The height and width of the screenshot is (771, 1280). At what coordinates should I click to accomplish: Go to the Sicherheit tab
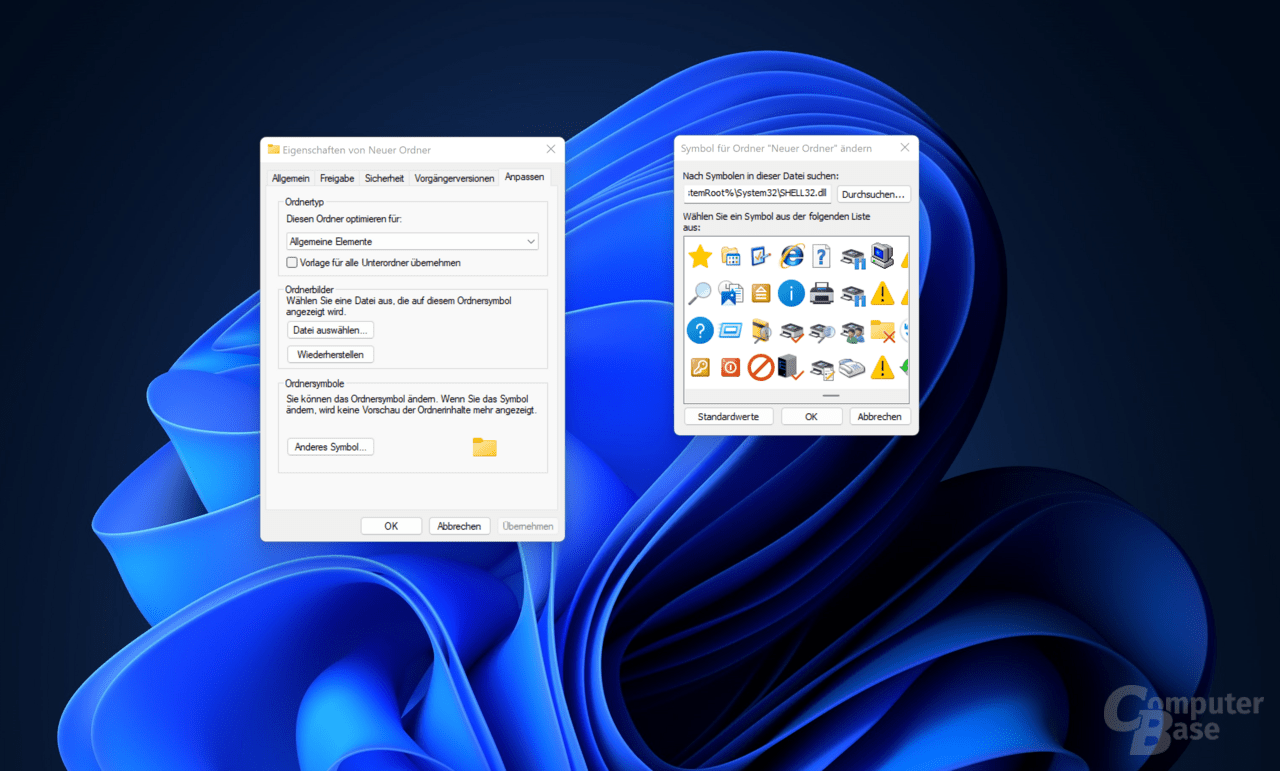point(384,178)
